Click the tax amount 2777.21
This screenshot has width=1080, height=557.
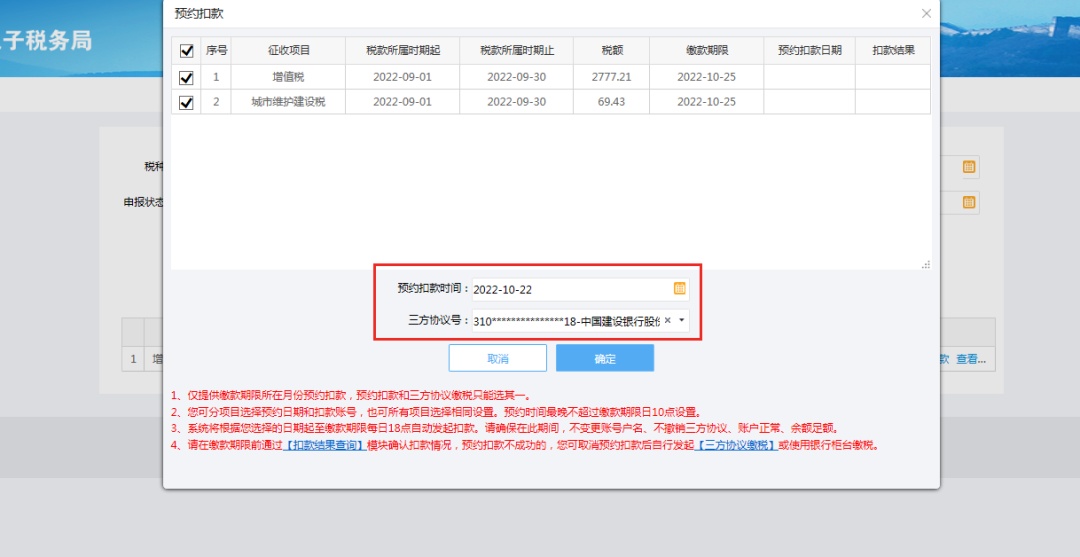612,77
